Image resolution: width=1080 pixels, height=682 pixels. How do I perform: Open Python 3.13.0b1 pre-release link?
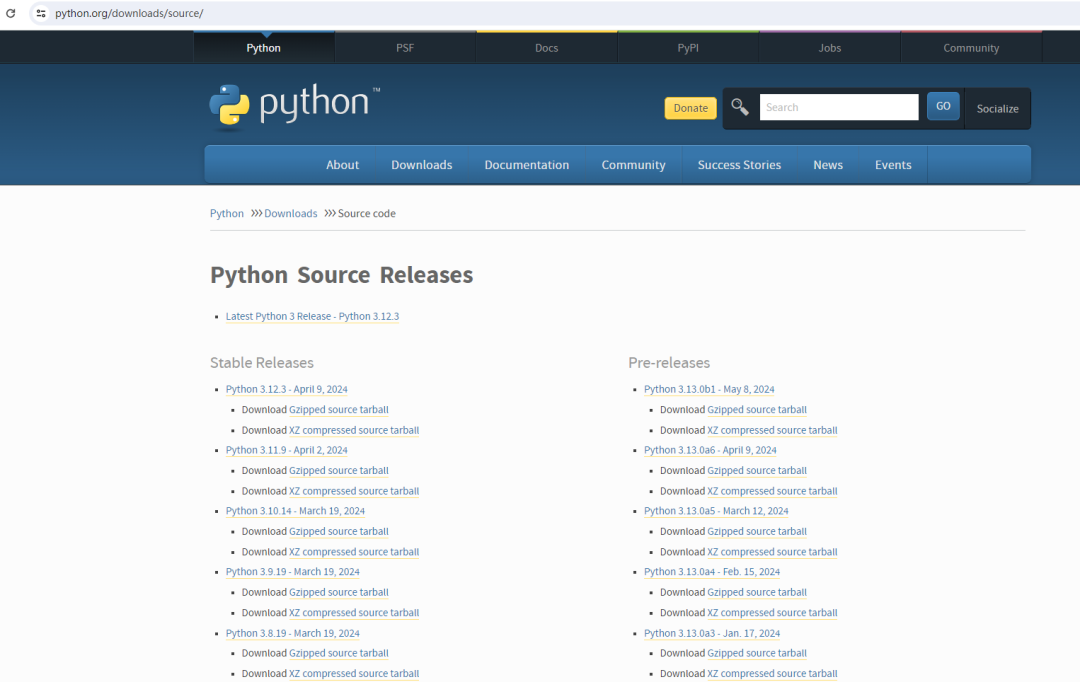tap(709, 389)
